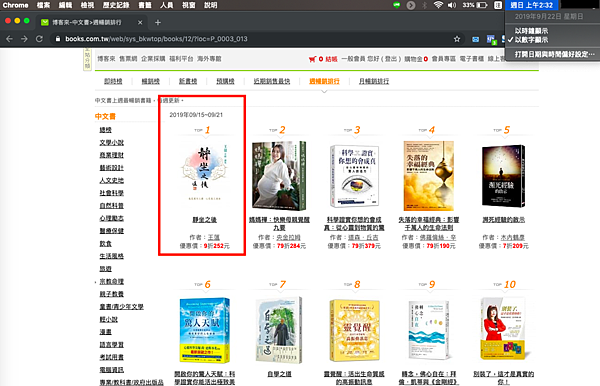Click the 登出 logout link
This screenshot has height=386, width=600.
391,59
